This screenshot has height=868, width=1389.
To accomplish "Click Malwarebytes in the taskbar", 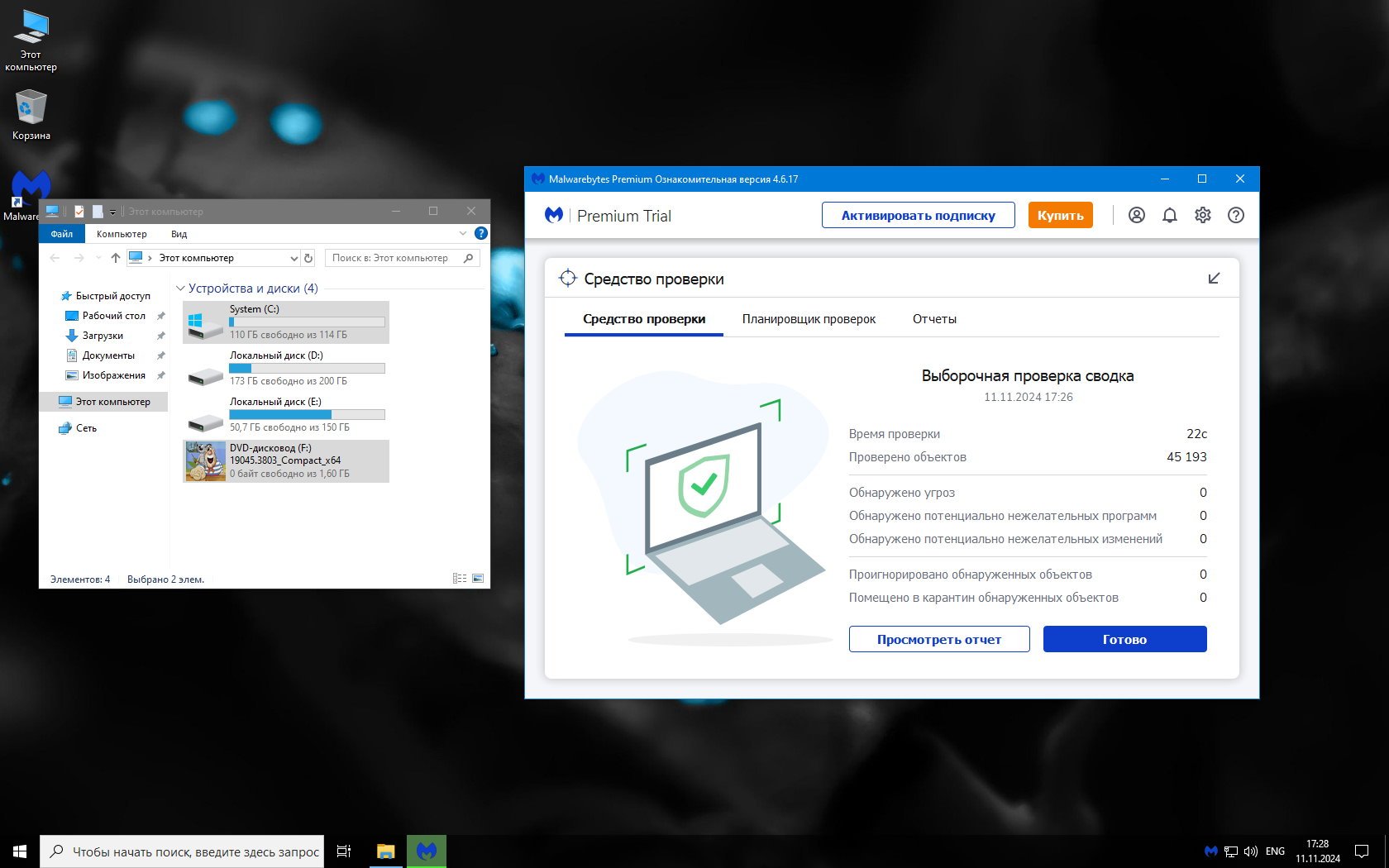I will 427,851.
